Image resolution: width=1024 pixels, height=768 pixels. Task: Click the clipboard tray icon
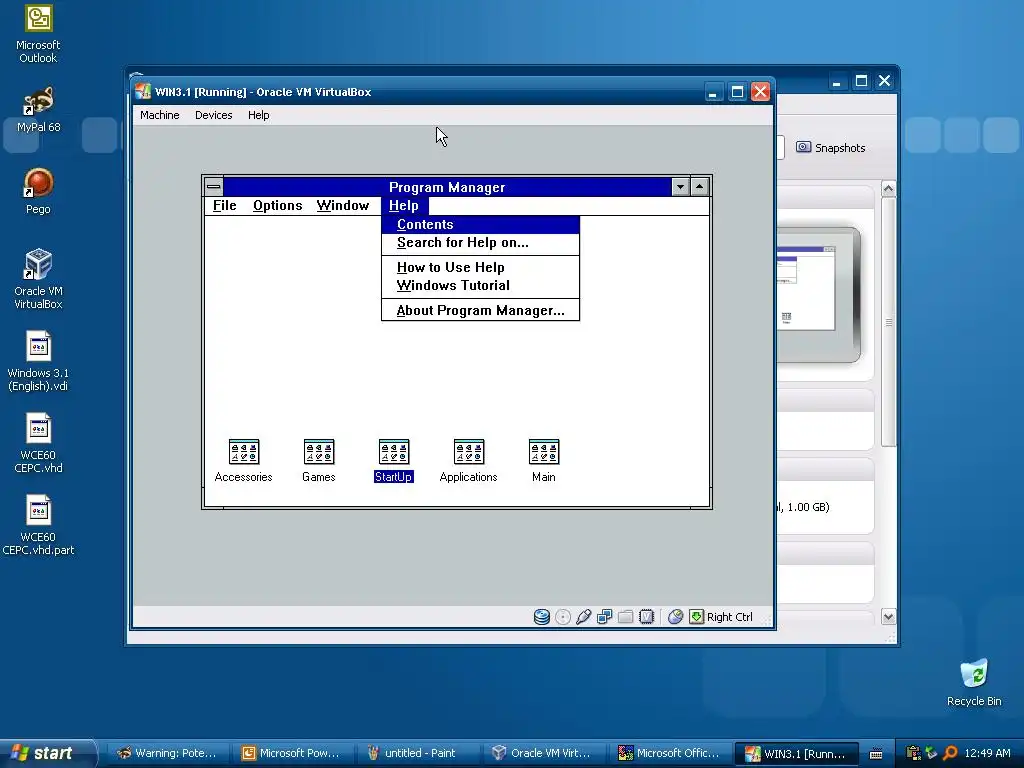tap(913, 753)
